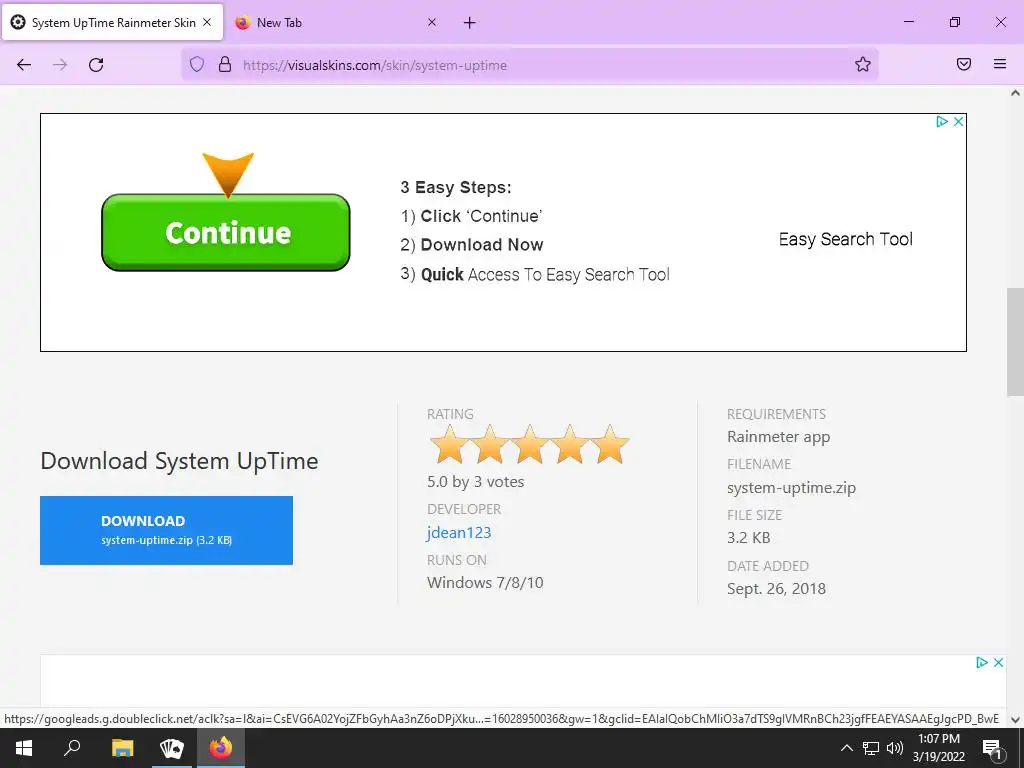Click the blue DOWNLOAD system-uptime.zip button
This screenshot has height=768, width=1024.
click(167, 530)
